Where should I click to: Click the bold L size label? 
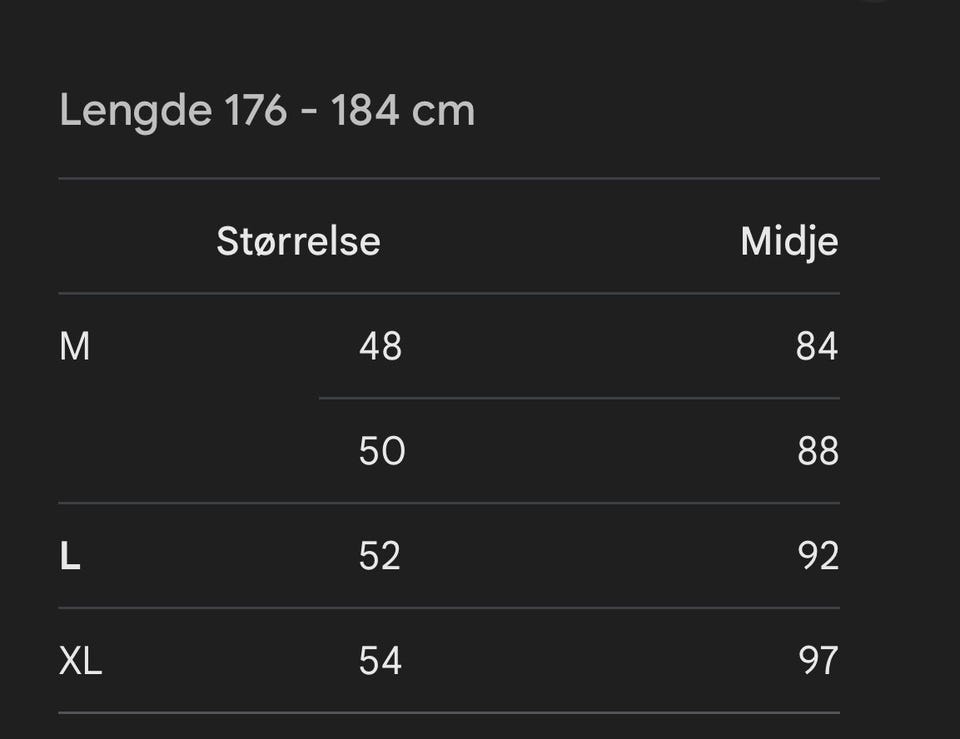[x=70, y=556]
